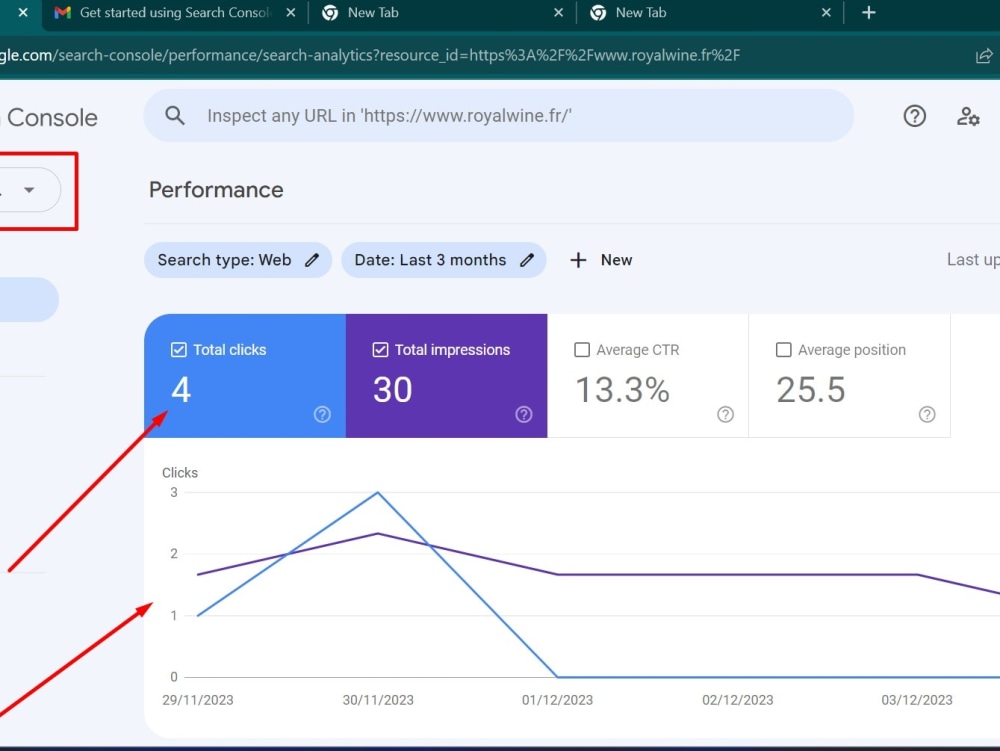Image resolution: width=1000 pixels, height=751 pixels.
Task: Edit the Date: Last 3 months pencil
Action: 527,260
